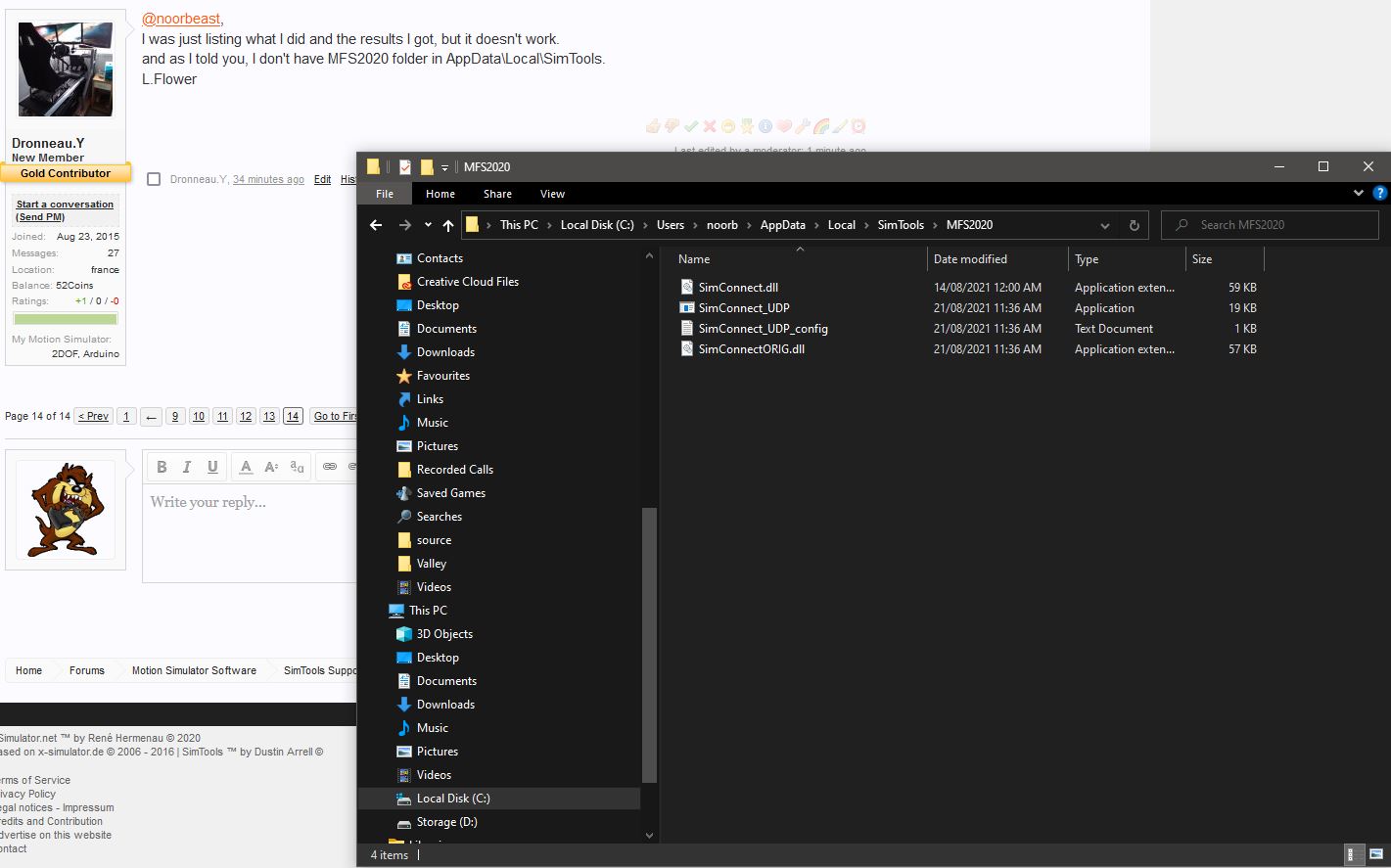
Task: Open File Explorer help icon
Action: click(x=1379, y=194)
